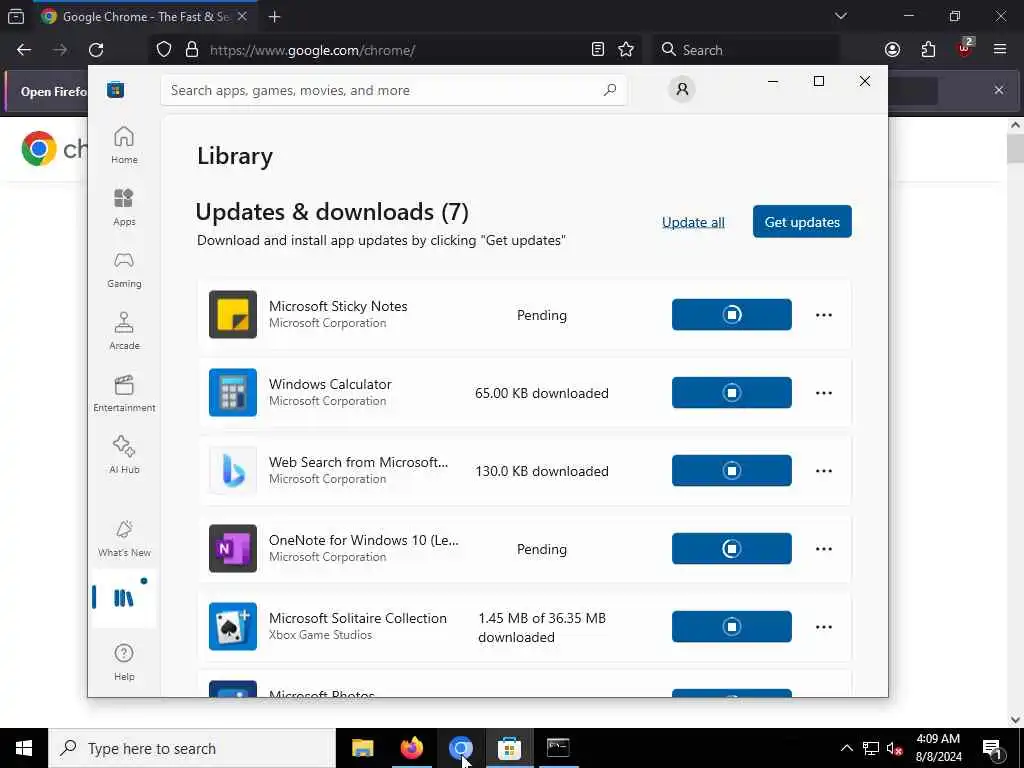
Task: Click the Microsoft Solitaire Collection icon
Action: [x=232, y=626]
